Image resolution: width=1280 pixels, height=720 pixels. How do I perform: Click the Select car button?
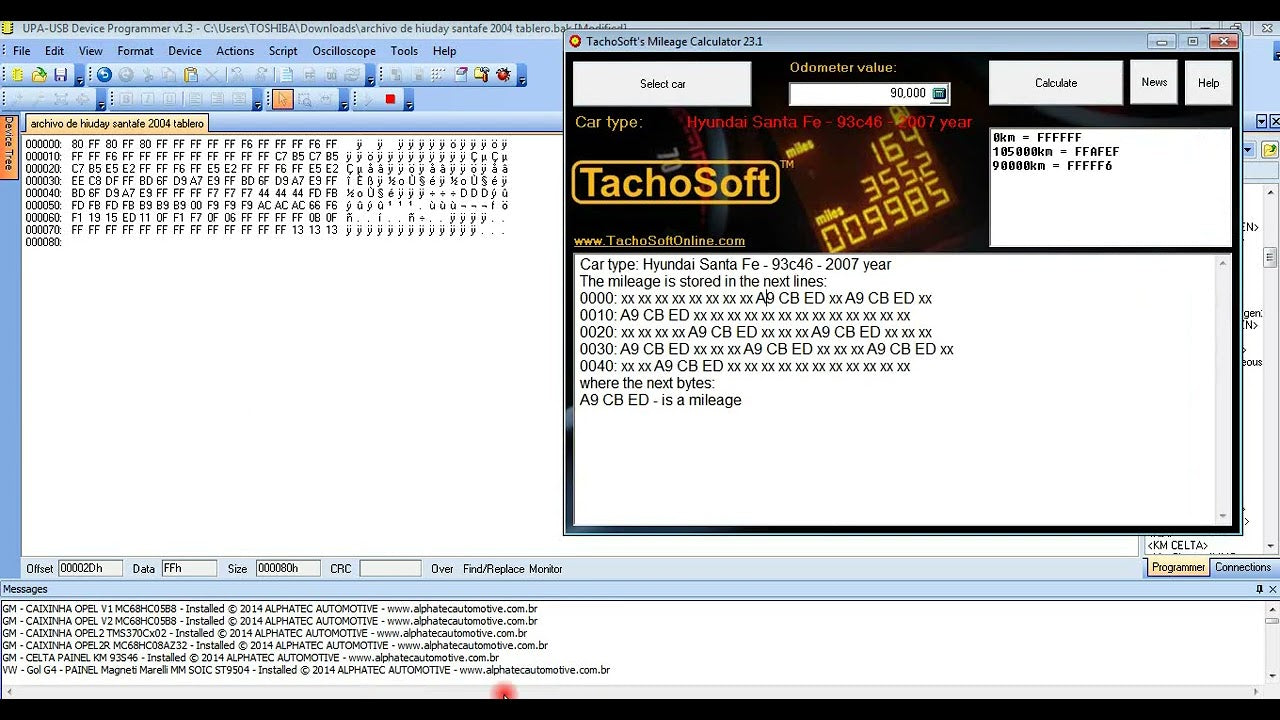click(662, 84)
